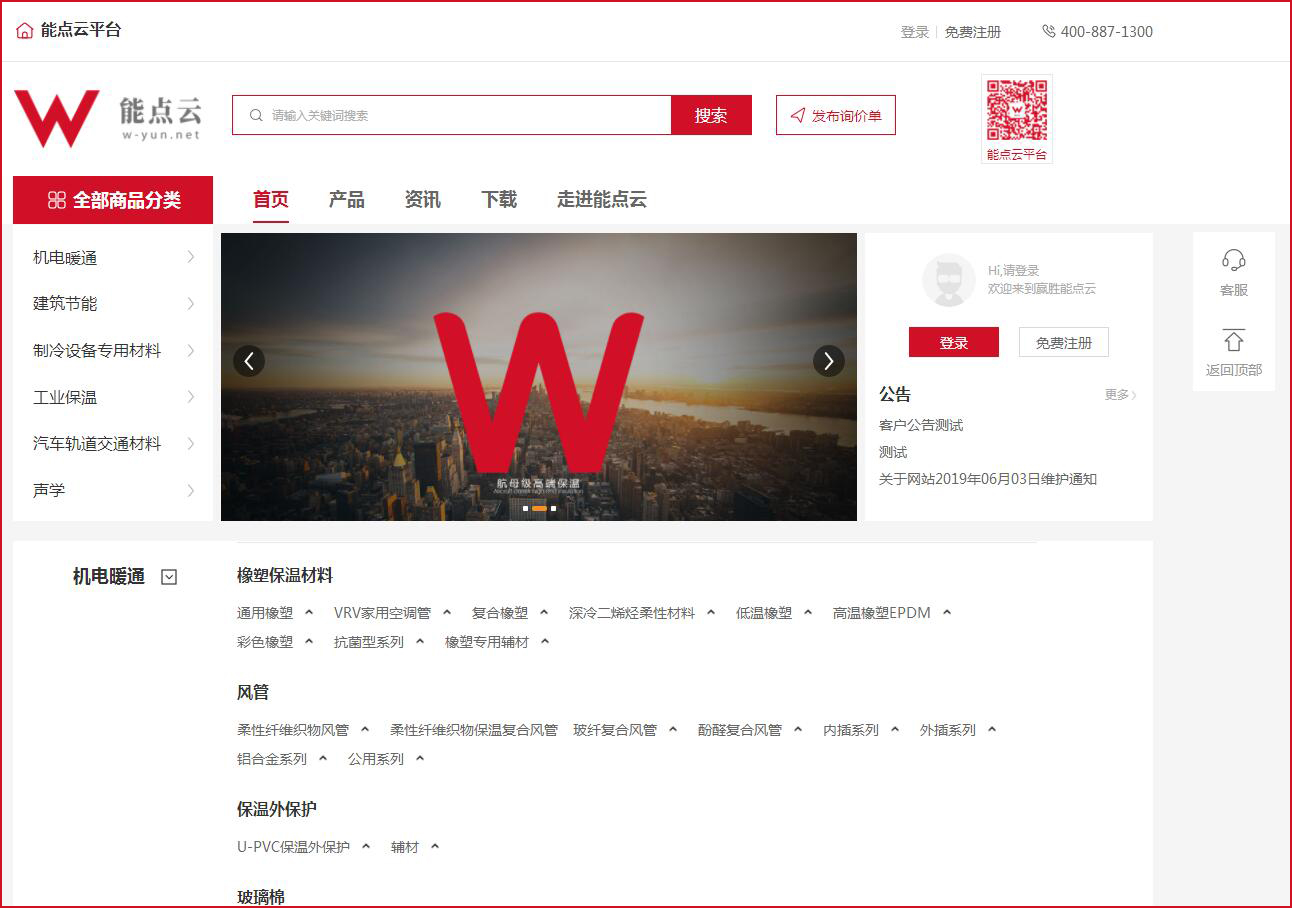Click the 返回顶部 arrow icon
The width and height of the screenshot is (1292, 908).
1233,340
